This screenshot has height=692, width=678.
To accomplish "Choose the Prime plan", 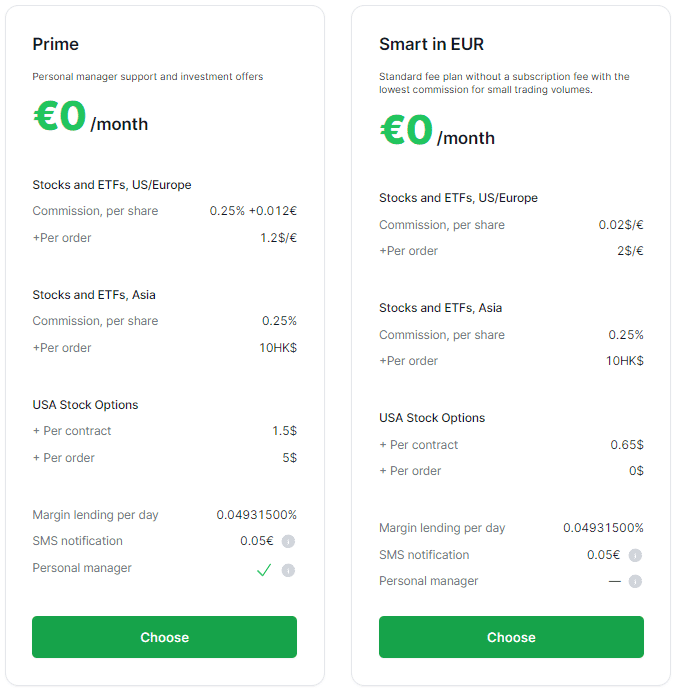I will [x=164, y=637].
